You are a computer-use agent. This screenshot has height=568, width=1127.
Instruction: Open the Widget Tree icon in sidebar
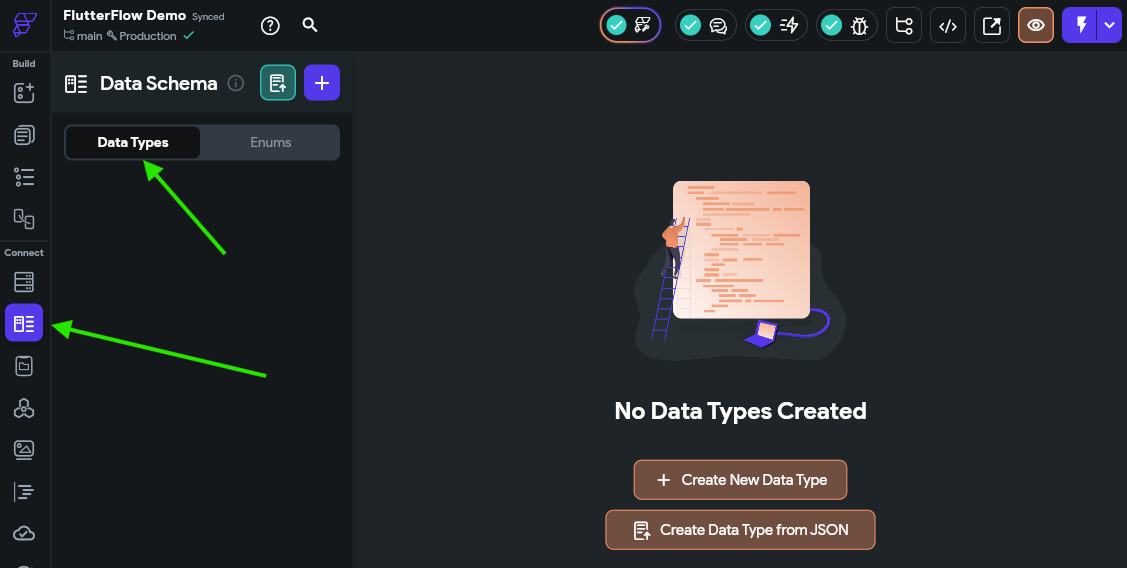pyautogui.click(x=24, y=177)
